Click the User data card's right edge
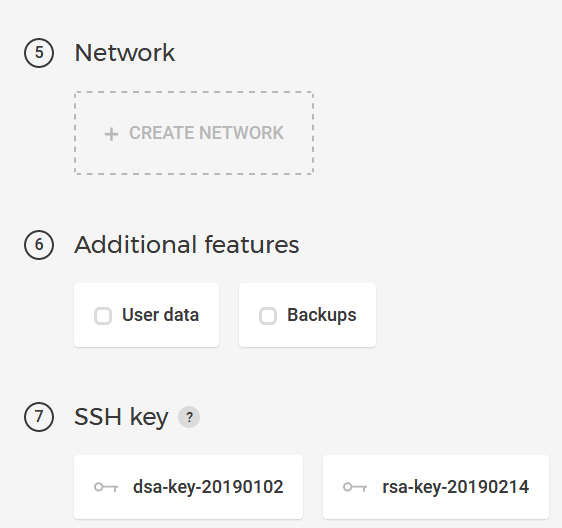Viewport: 562px width, 528px height. pyautogui.click(x=214, y=315)
